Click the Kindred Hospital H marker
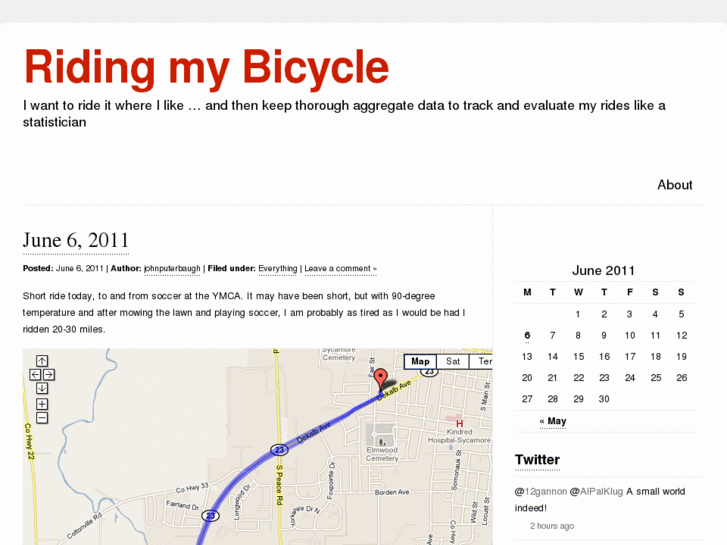 (459, 424)
